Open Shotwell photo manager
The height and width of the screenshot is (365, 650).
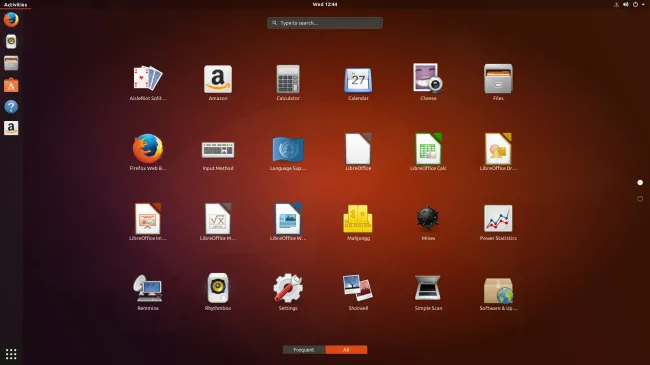coord(358,293)
